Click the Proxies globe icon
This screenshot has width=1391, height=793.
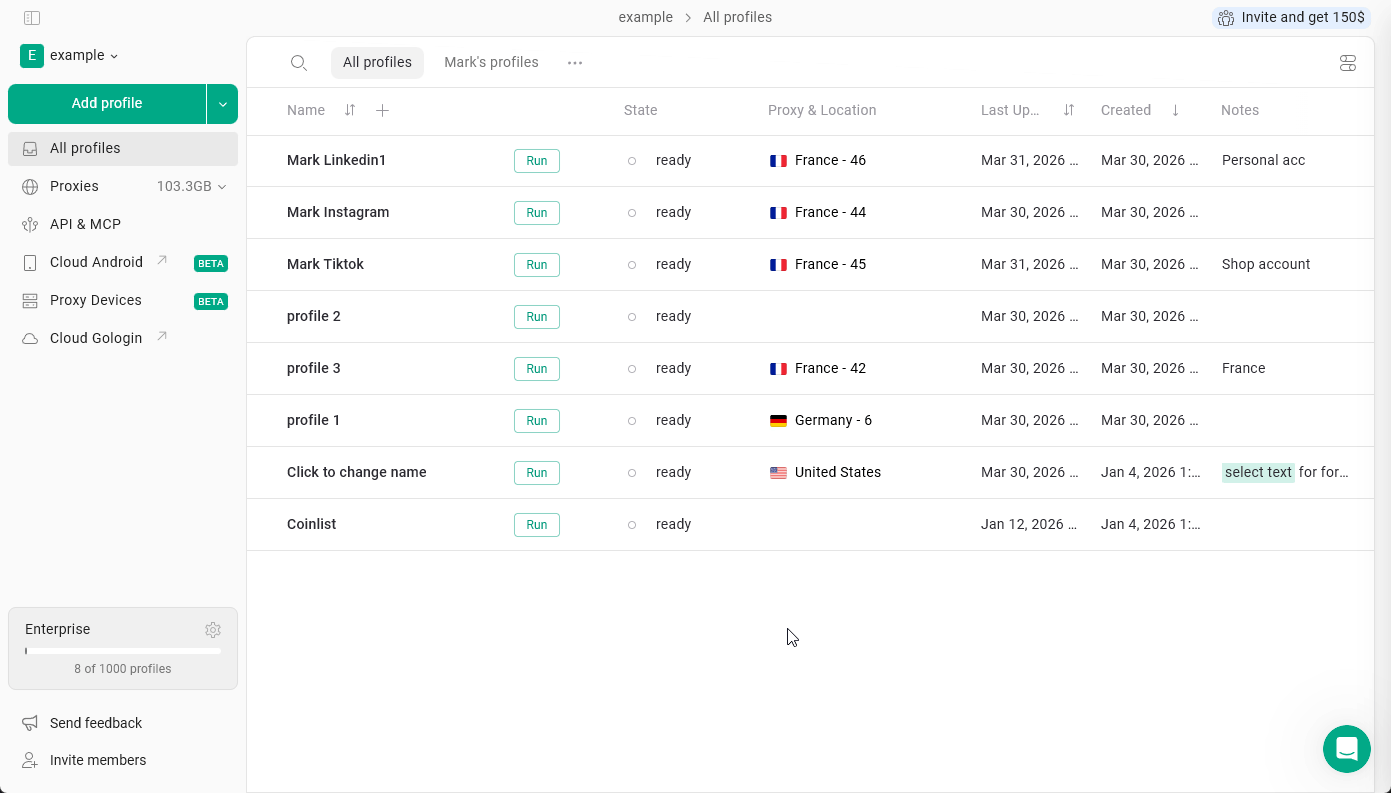30,187
